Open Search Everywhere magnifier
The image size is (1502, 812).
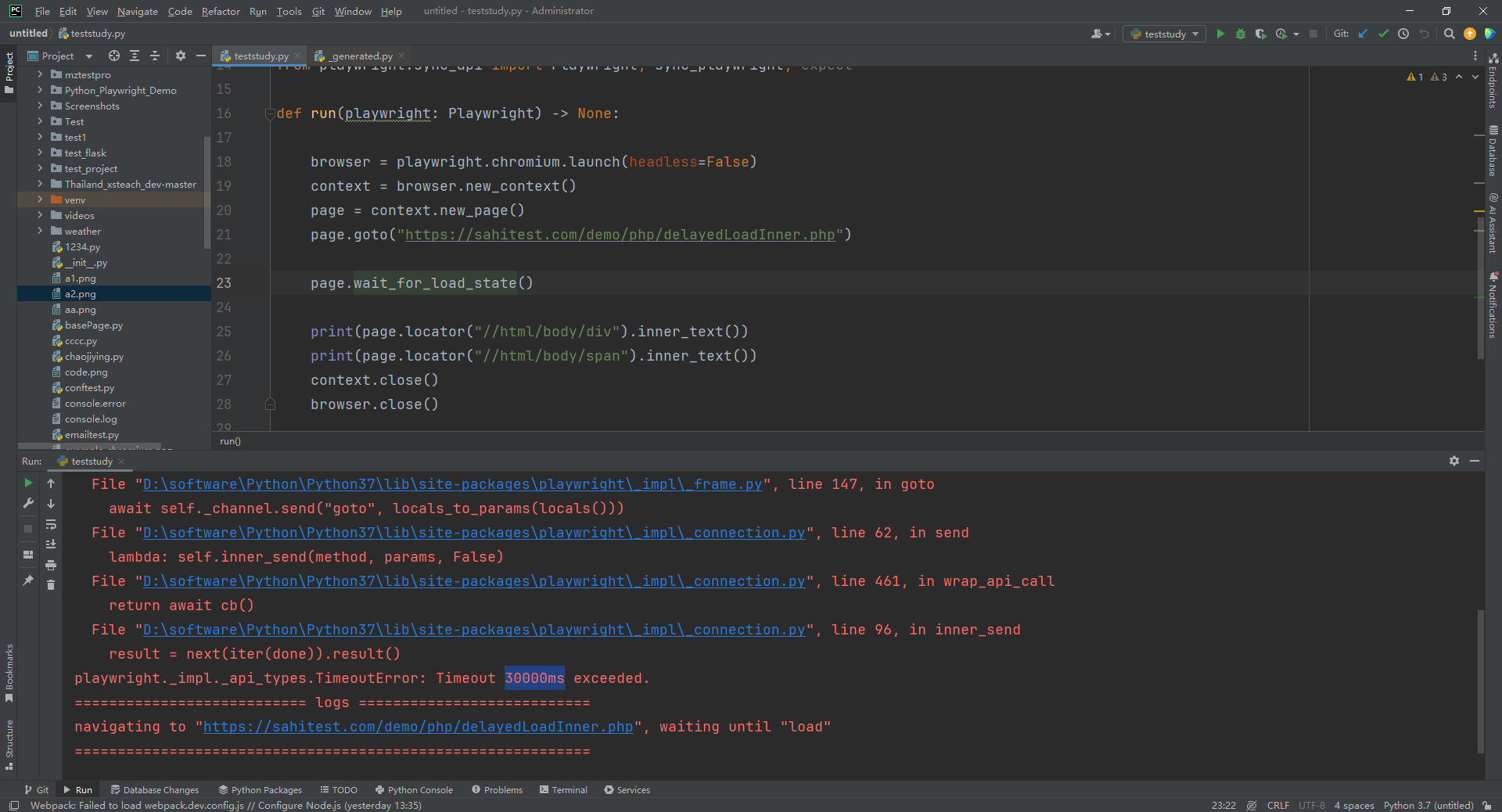[1450, 34]
